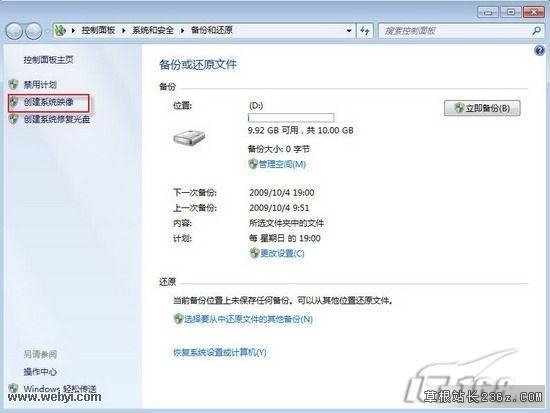Click the hard drive icon for D:

coord(189,138)
